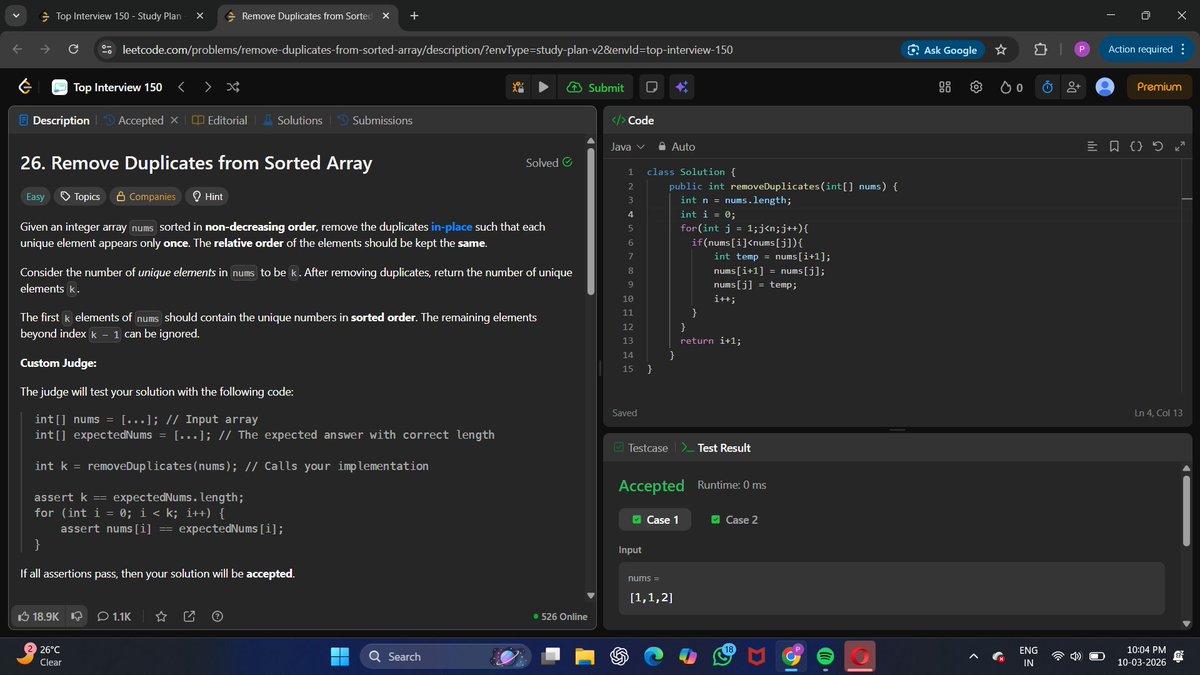Screen dimensions: 1200x675
Task: Open the 1.1K comments
Action: point(114,617)
